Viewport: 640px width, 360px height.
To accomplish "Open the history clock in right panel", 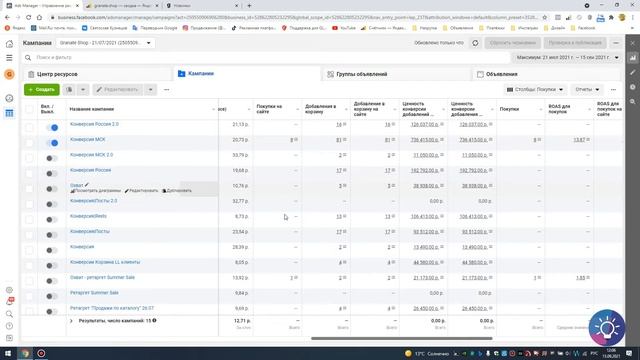I will [x=633, y=87].
